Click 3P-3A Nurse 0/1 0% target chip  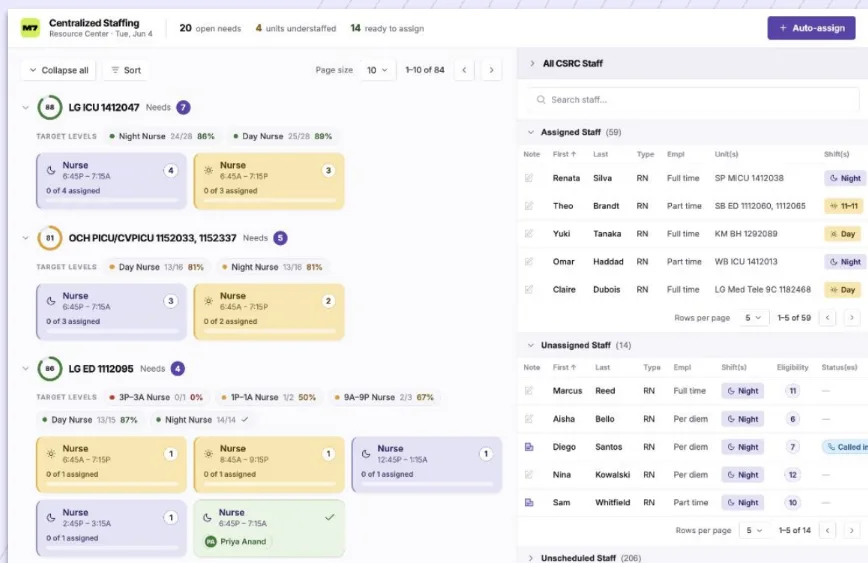coord(156,397)
